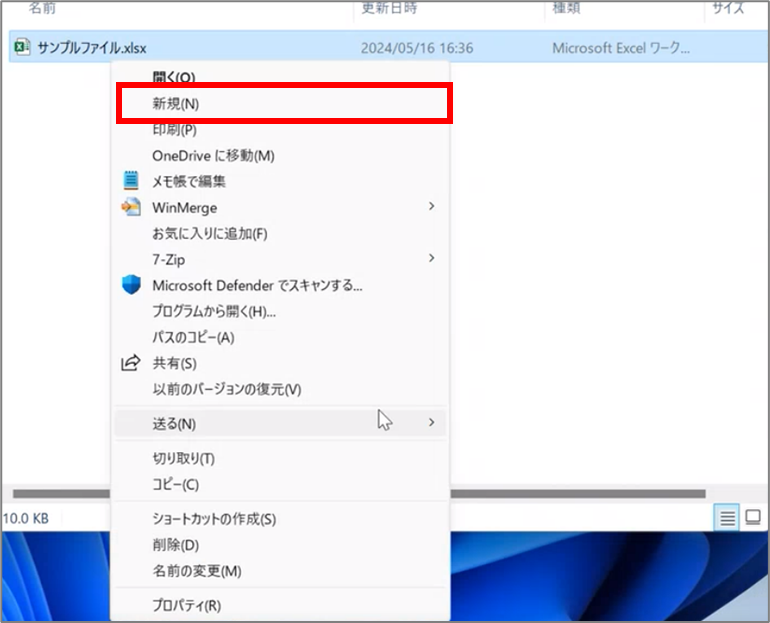This screenshot has width=770, height=623.
Task: Click the Excel icon of サンプルファイル.xlsx
Action: 22,47
